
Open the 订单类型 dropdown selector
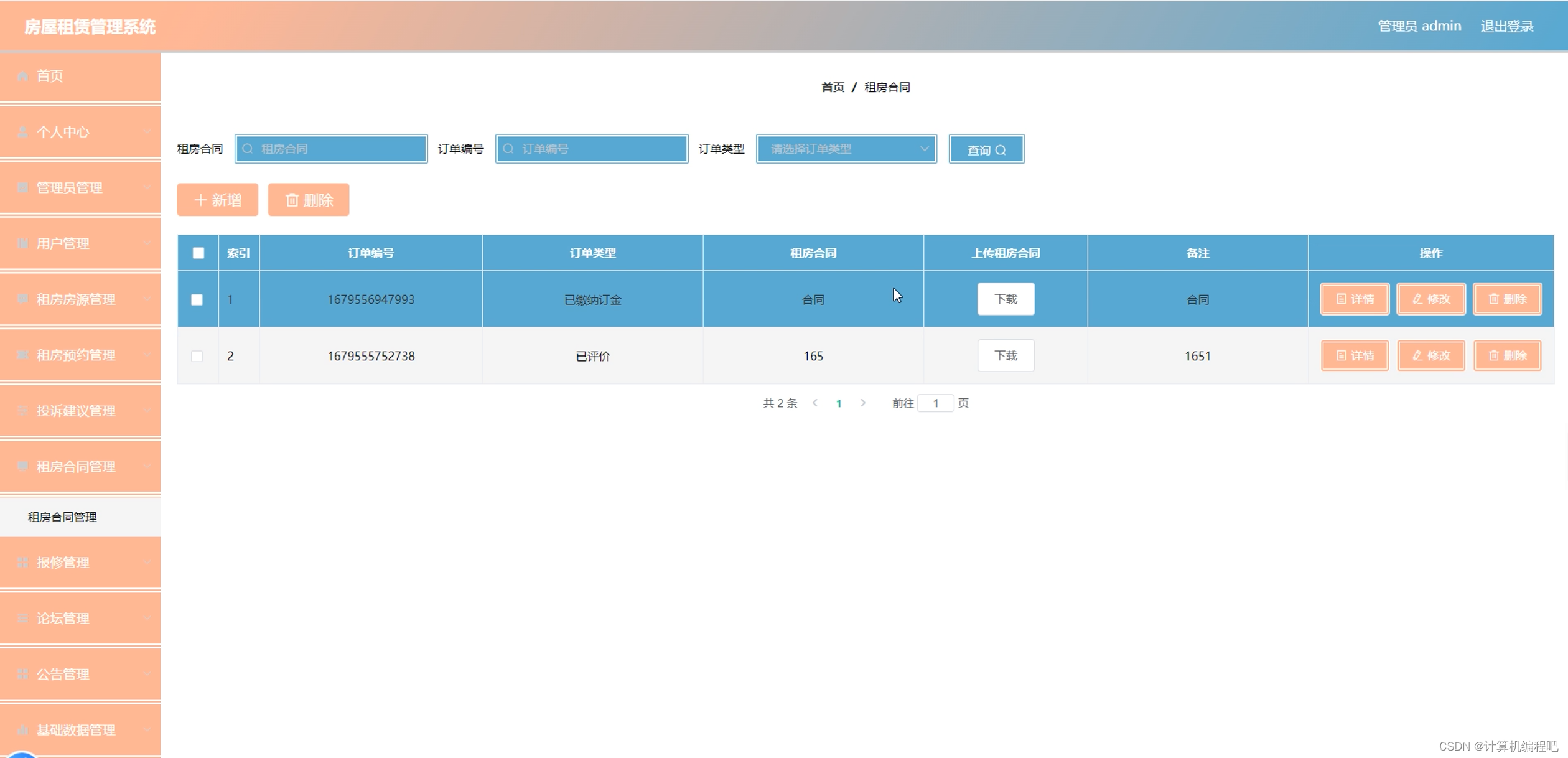tap(846, 149)
